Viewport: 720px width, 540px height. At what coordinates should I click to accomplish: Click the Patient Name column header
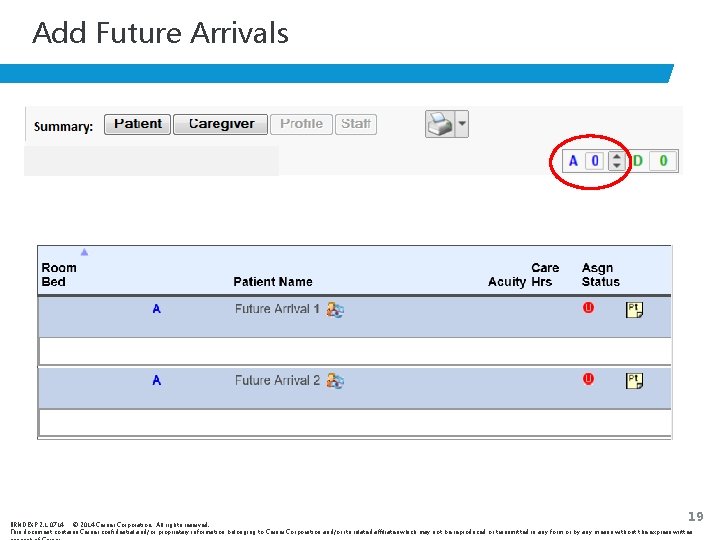click(x=273, y=282)
